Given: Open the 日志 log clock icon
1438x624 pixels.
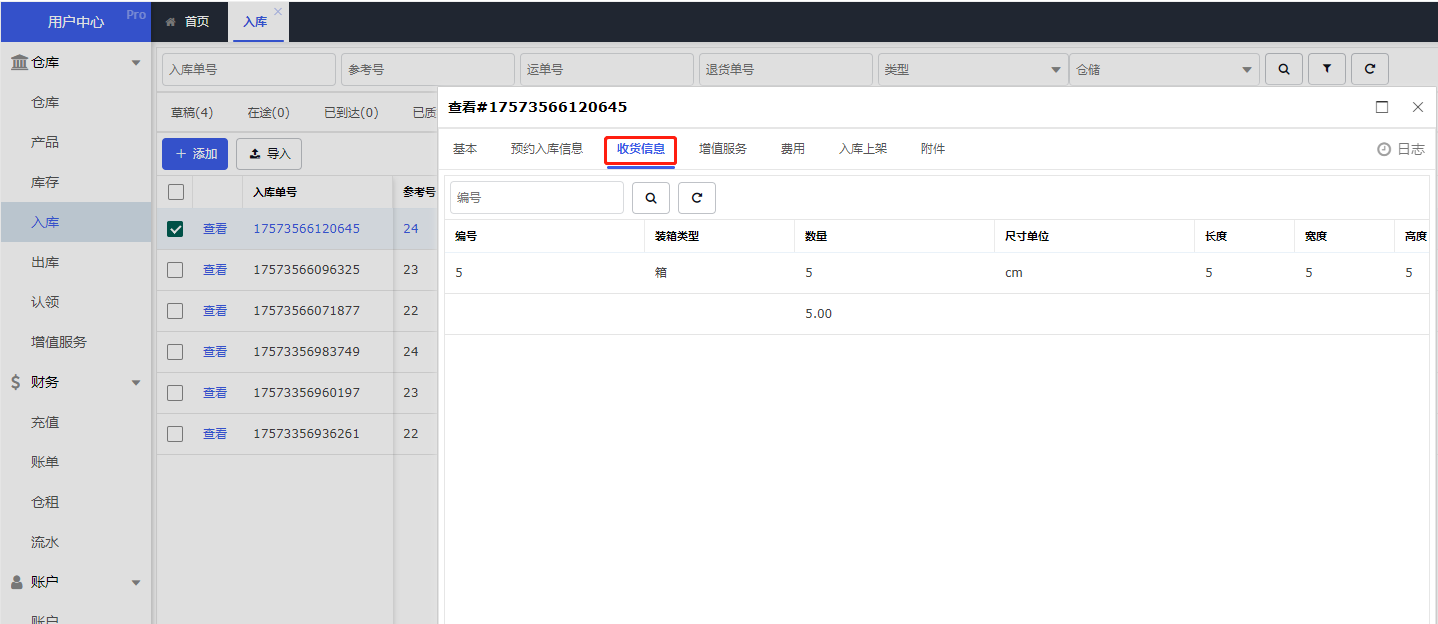Looking at the screenshot, I should click(x=1384, y=149).
